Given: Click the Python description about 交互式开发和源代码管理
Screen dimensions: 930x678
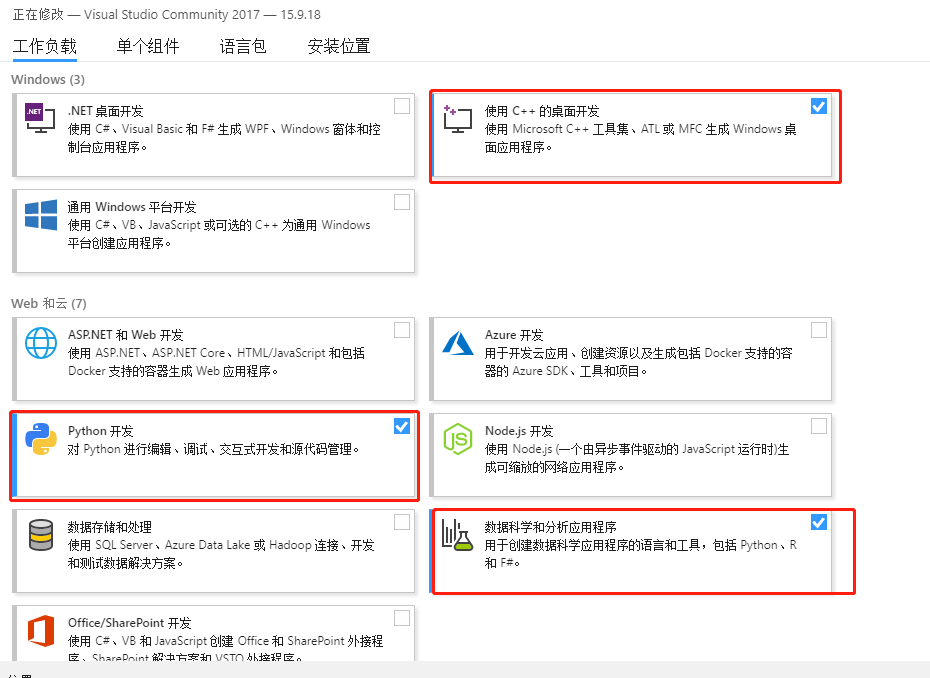Looking at the screenshot, I should 214,450.
